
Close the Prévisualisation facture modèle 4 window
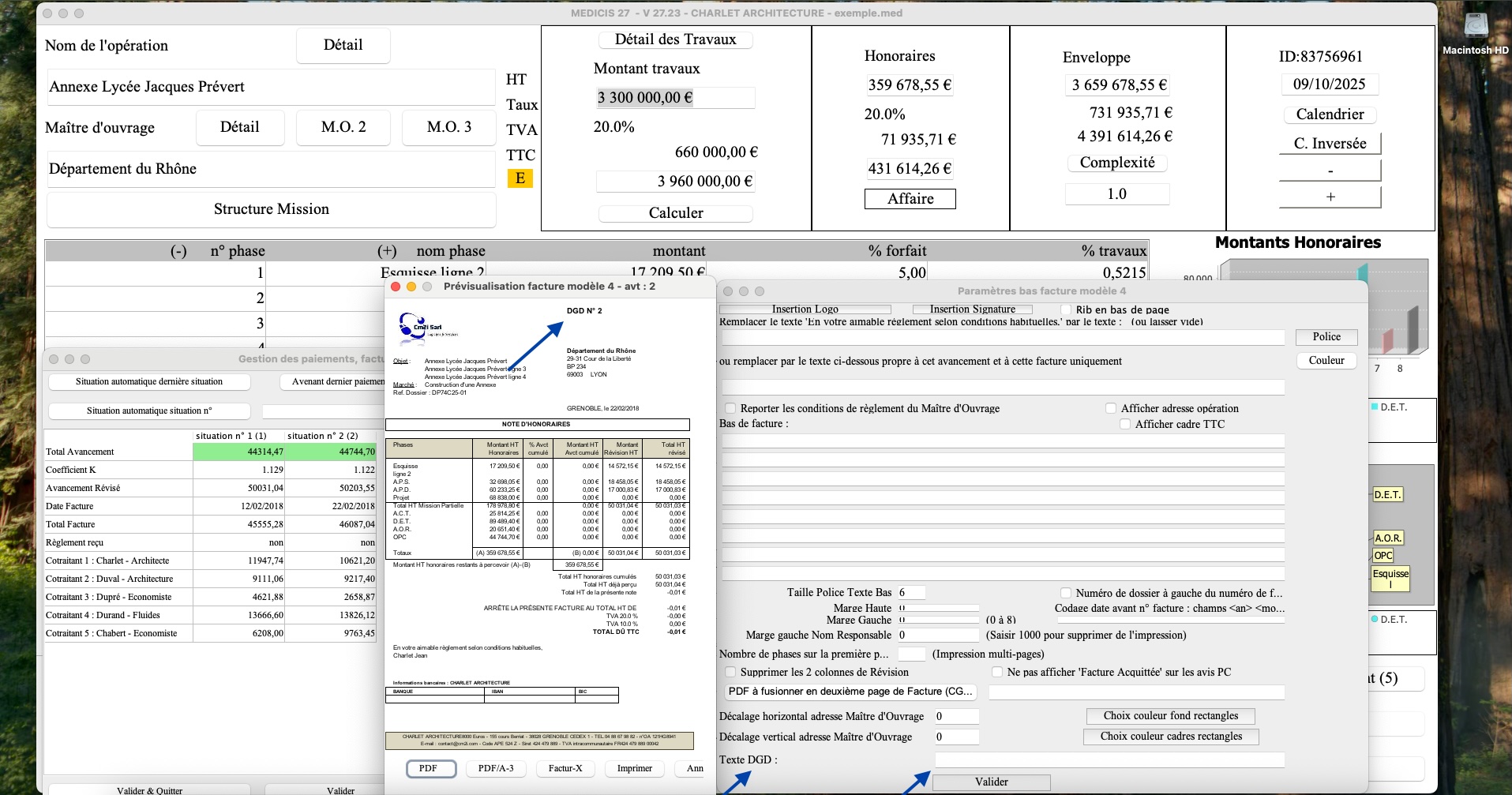[x=396, y=287]
